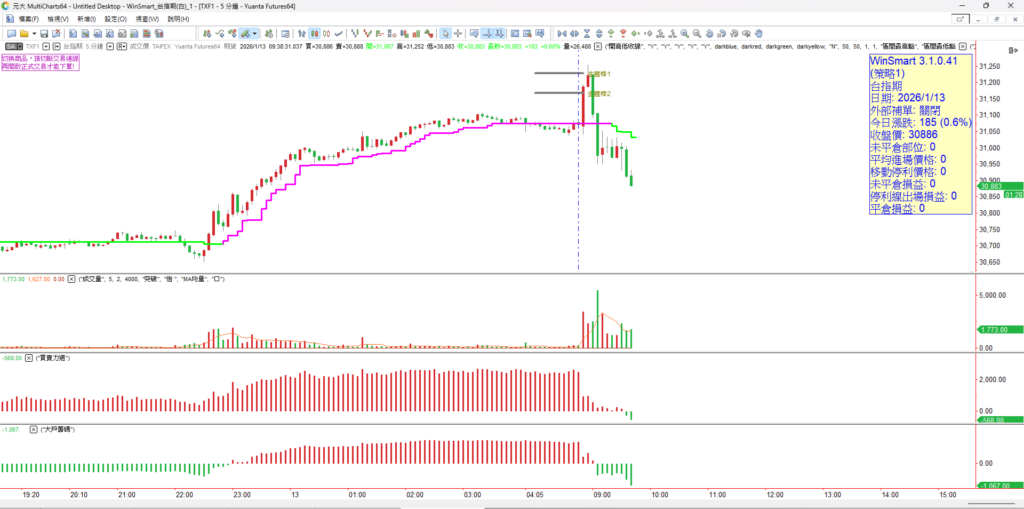Toggle the X box beside 買賣力道 indicator
This screenshot has height=509, width=1024.
pos(29,357)
